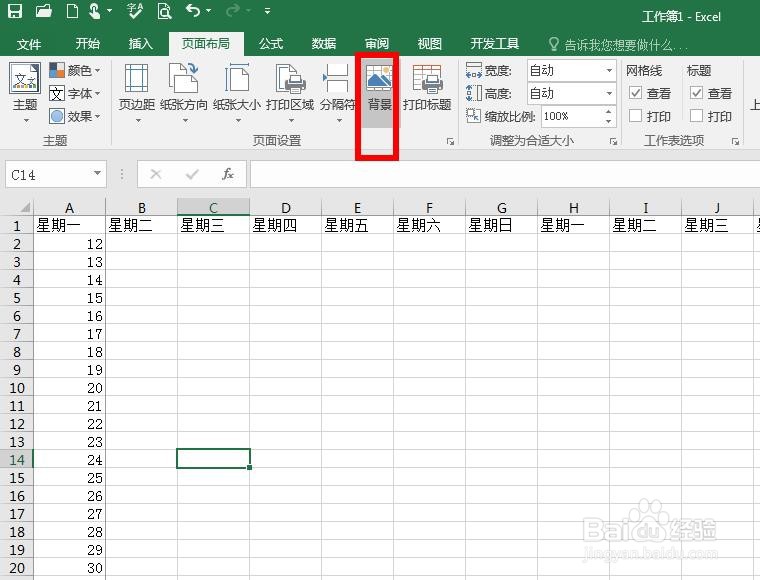Open print preview icon
Image resolution: width=760 pixels, height=580 pixels.
coord(164,10)
